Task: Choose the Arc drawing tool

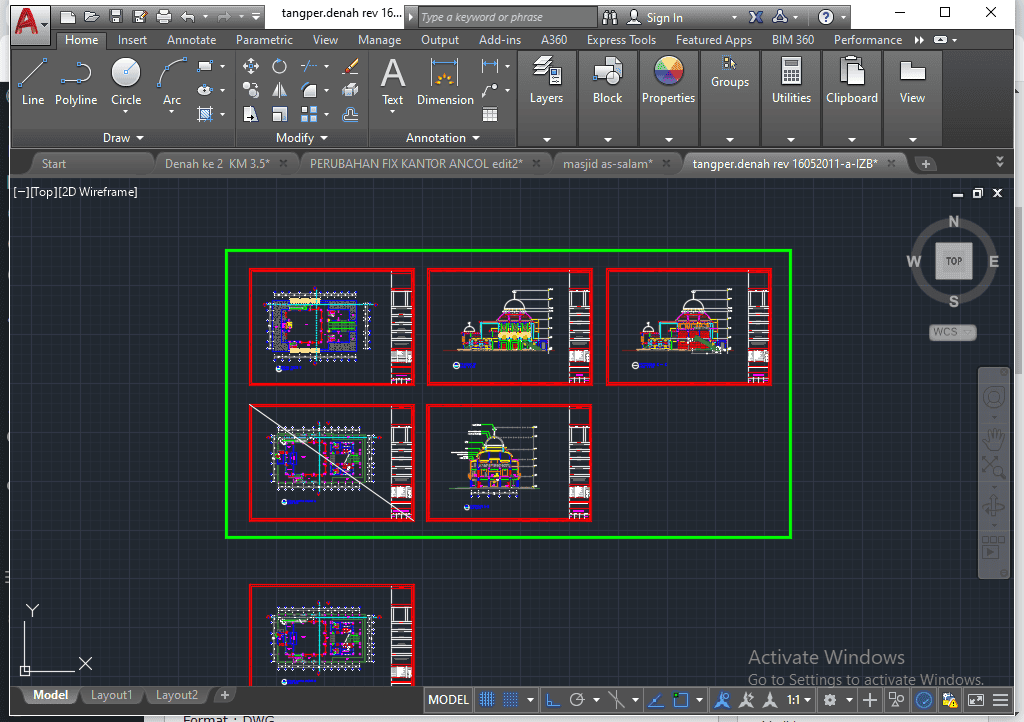Action: 172,81
